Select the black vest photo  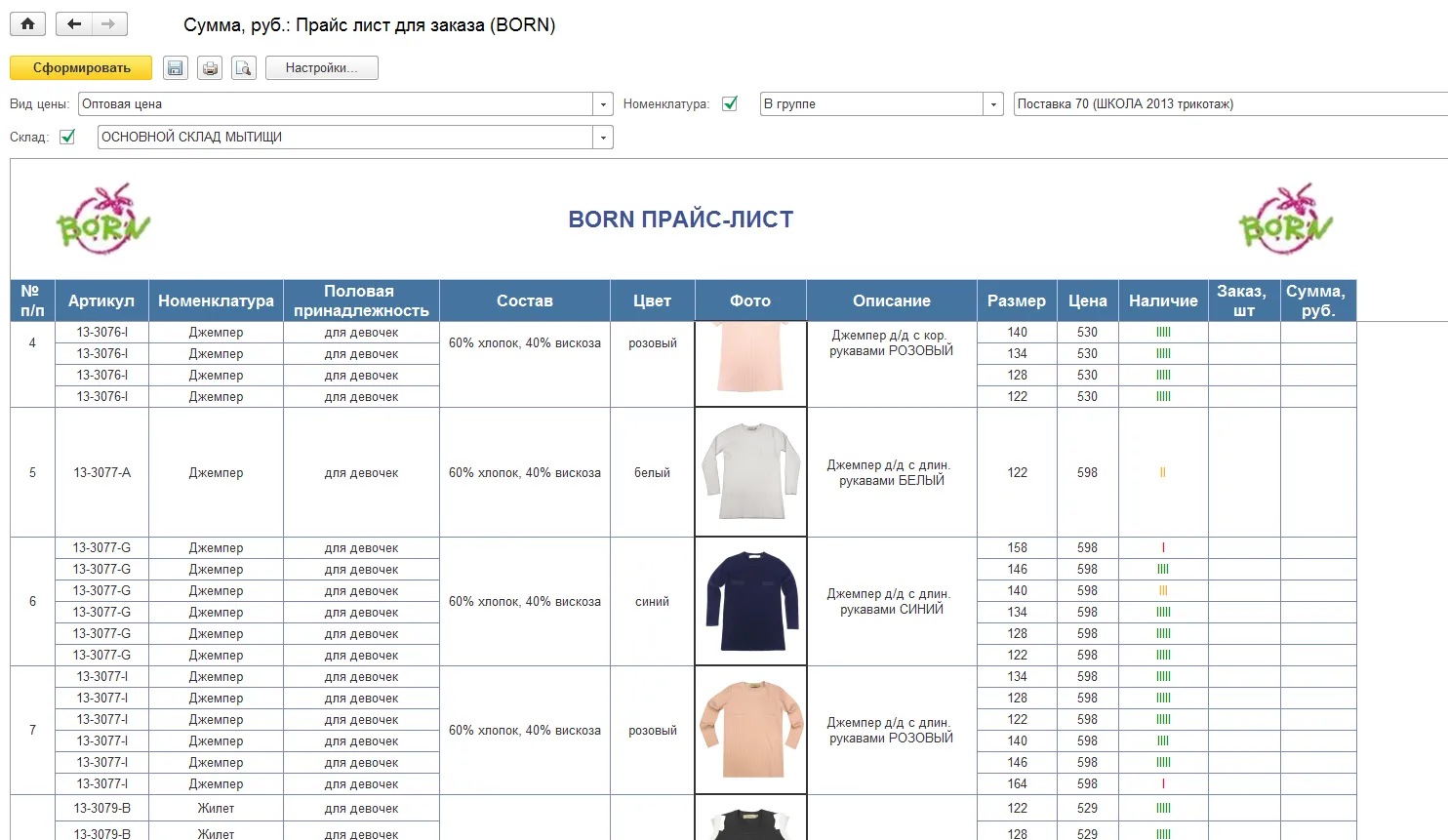tap(750, 819)
